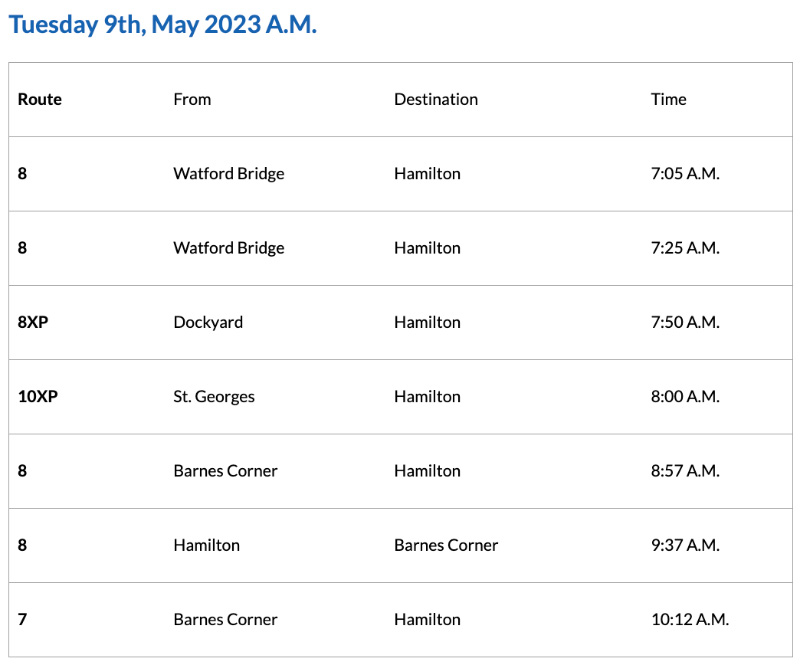800x665 pixels.
Task: Click the Tuesday 9th May 2023 heading
Action: click(x=163, y=25)
